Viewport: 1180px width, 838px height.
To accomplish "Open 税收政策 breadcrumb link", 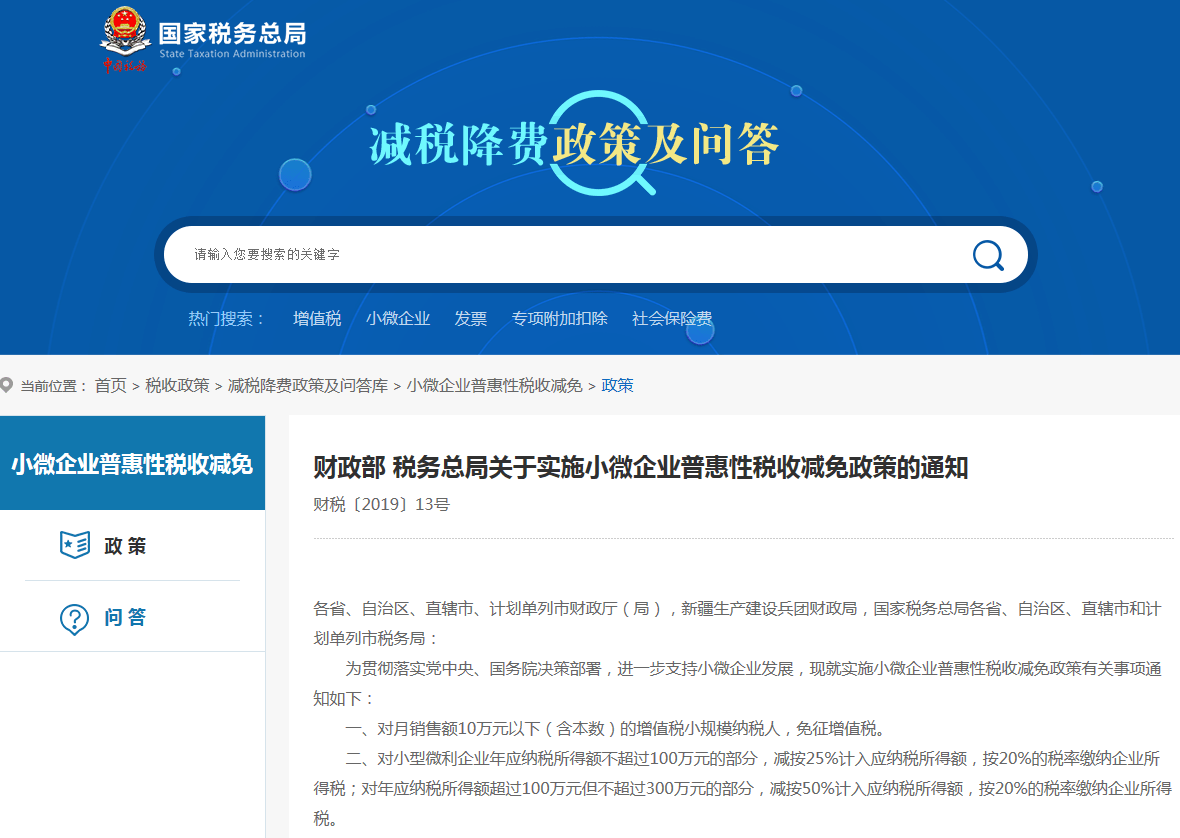I will click(178, 386).
